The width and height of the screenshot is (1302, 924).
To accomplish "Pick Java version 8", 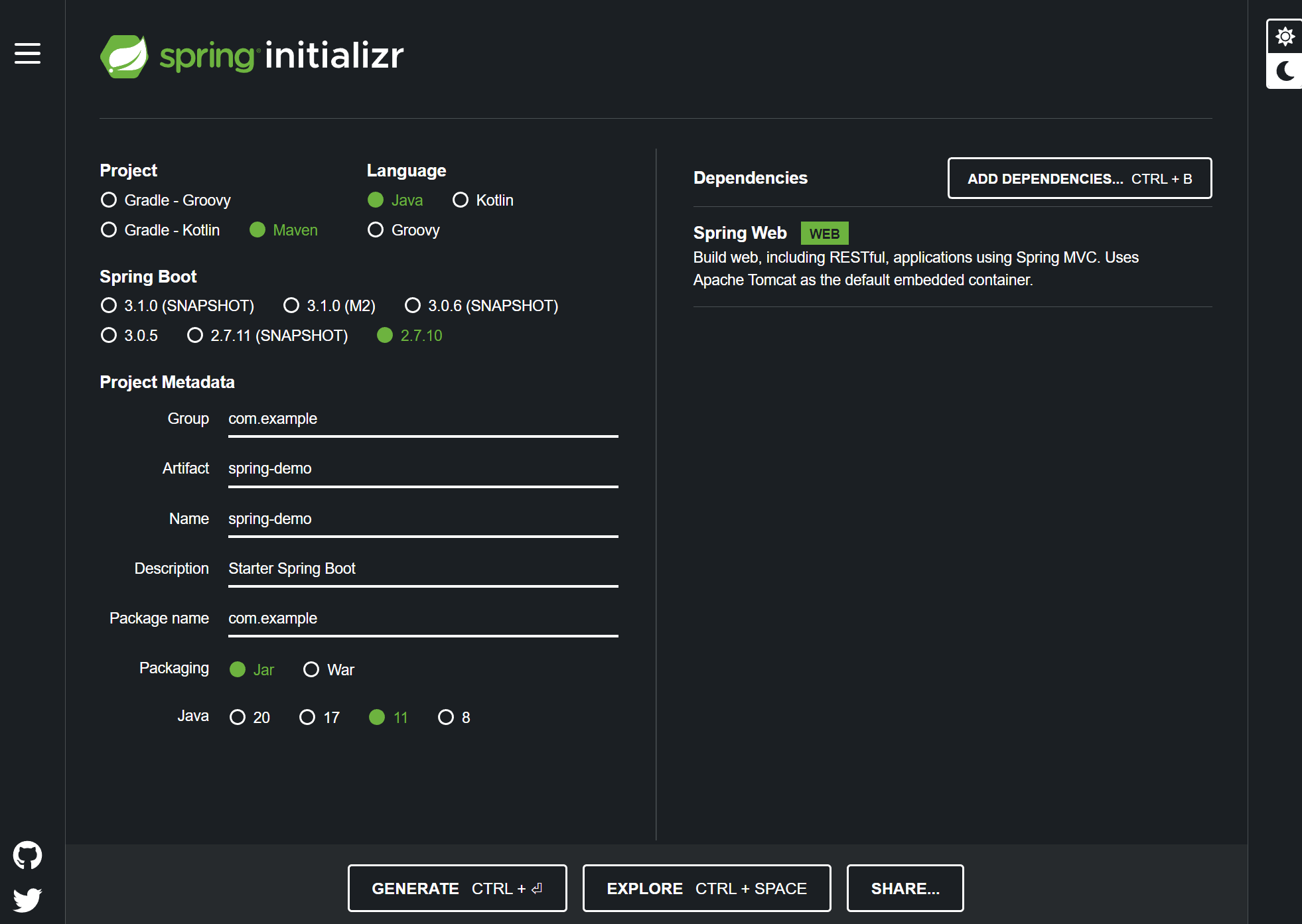I will [454, 718].
